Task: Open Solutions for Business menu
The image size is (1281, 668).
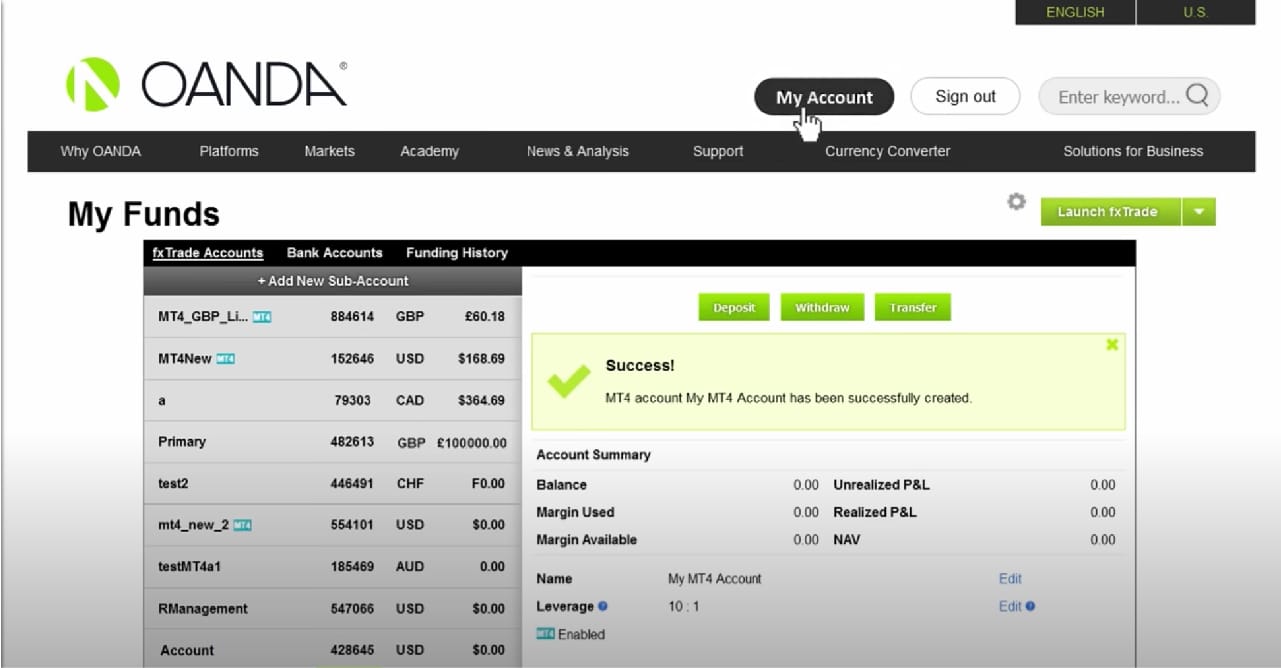Action: (x=1133, y=151)
